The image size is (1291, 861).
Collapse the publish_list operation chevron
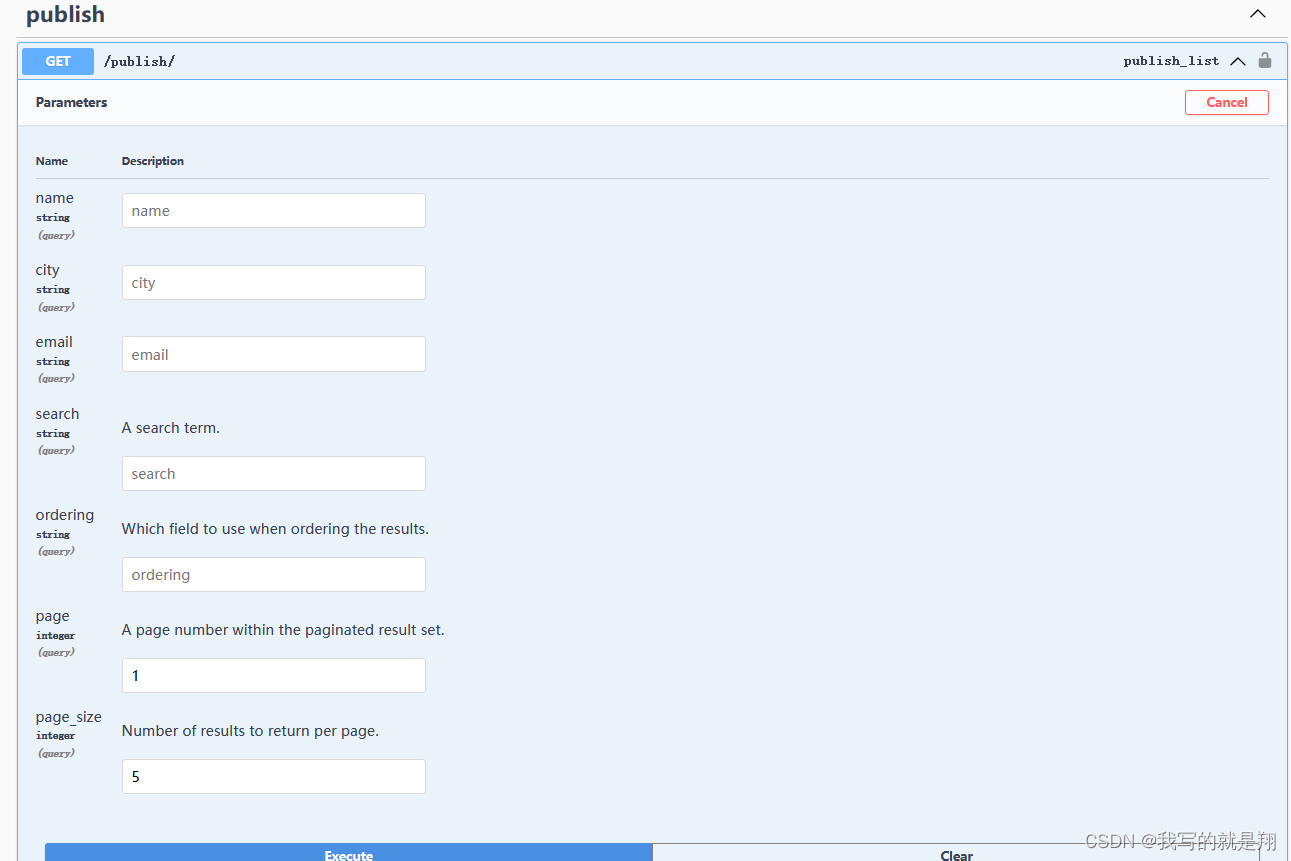click(x=1238, y=61)
